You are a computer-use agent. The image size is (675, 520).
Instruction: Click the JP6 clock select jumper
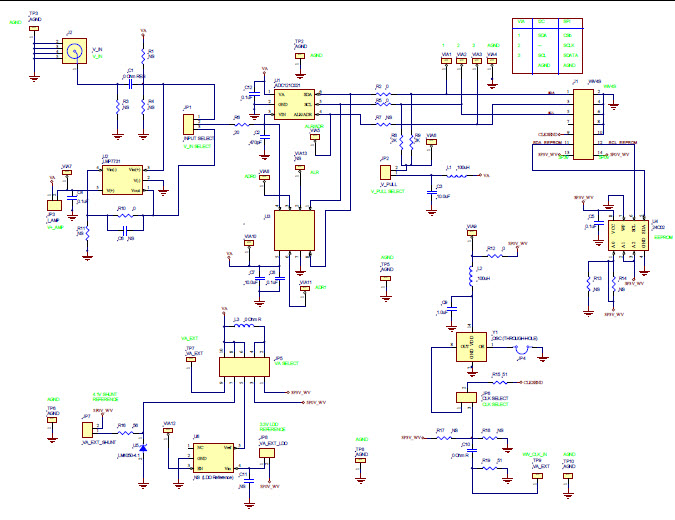[x=465, y=396]
